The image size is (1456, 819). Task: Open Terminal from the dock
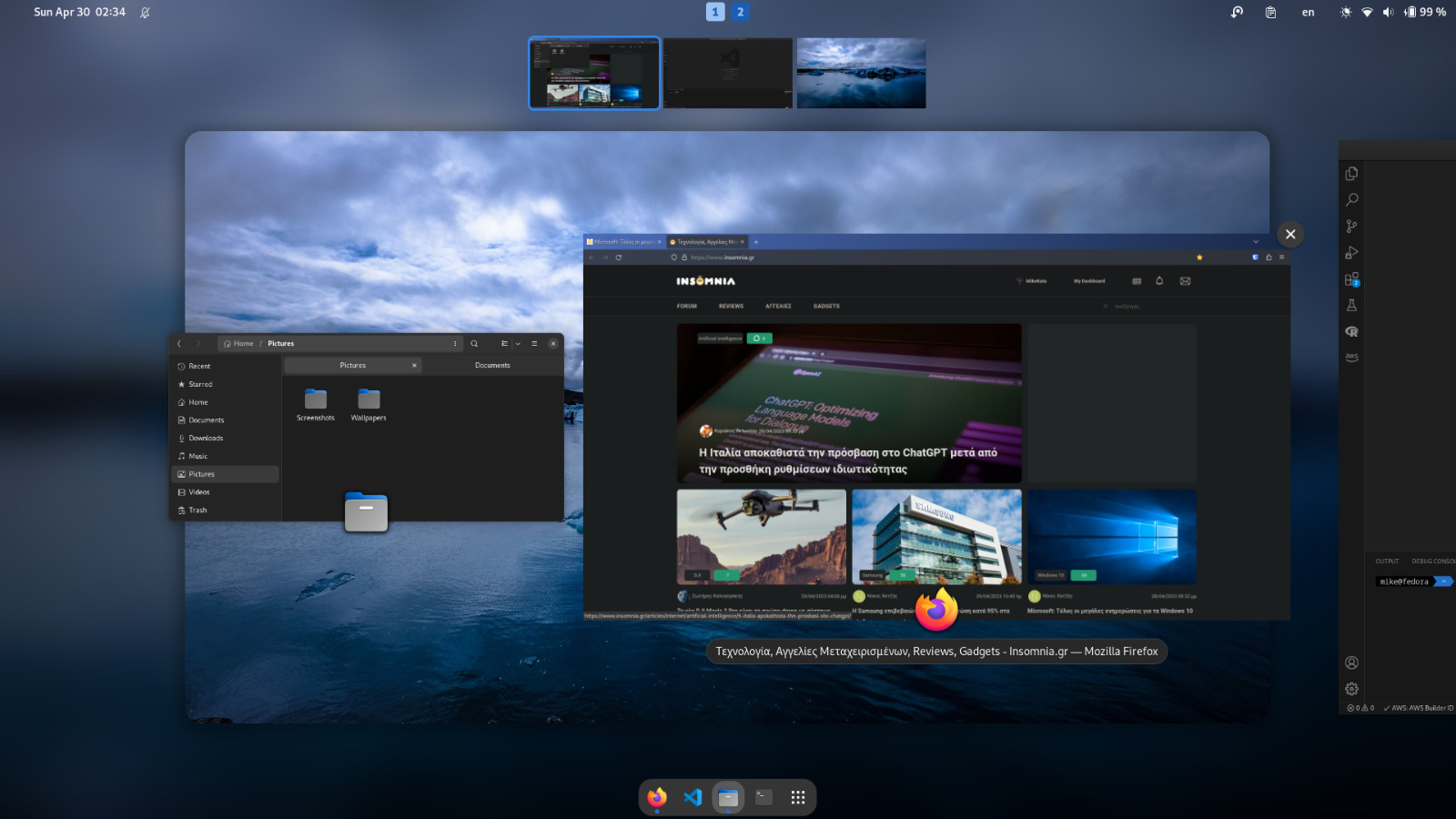(x=763, y=797)
